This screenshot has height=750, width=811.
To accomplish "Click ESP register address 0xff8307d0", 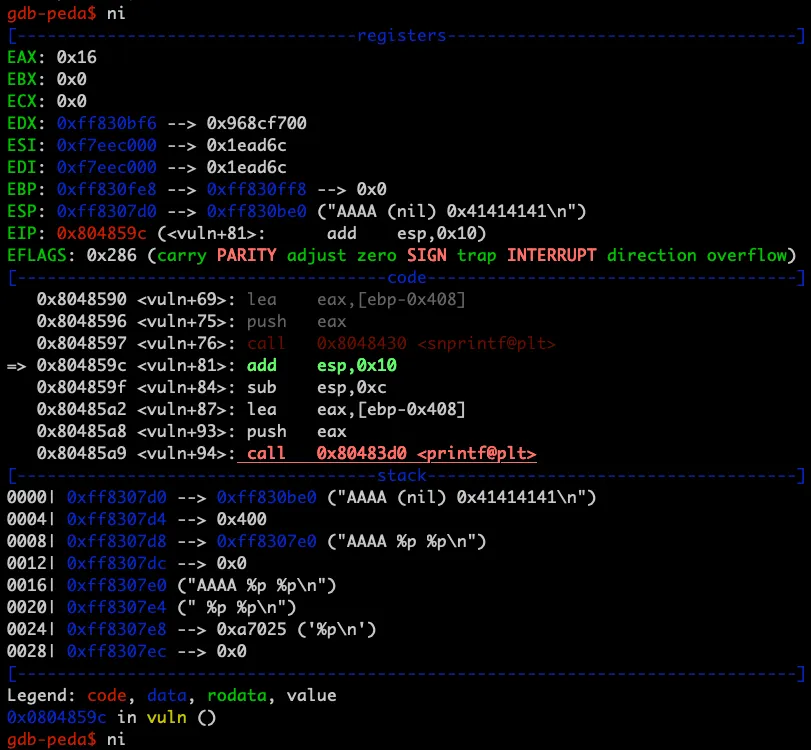I will tap(107, 211).
